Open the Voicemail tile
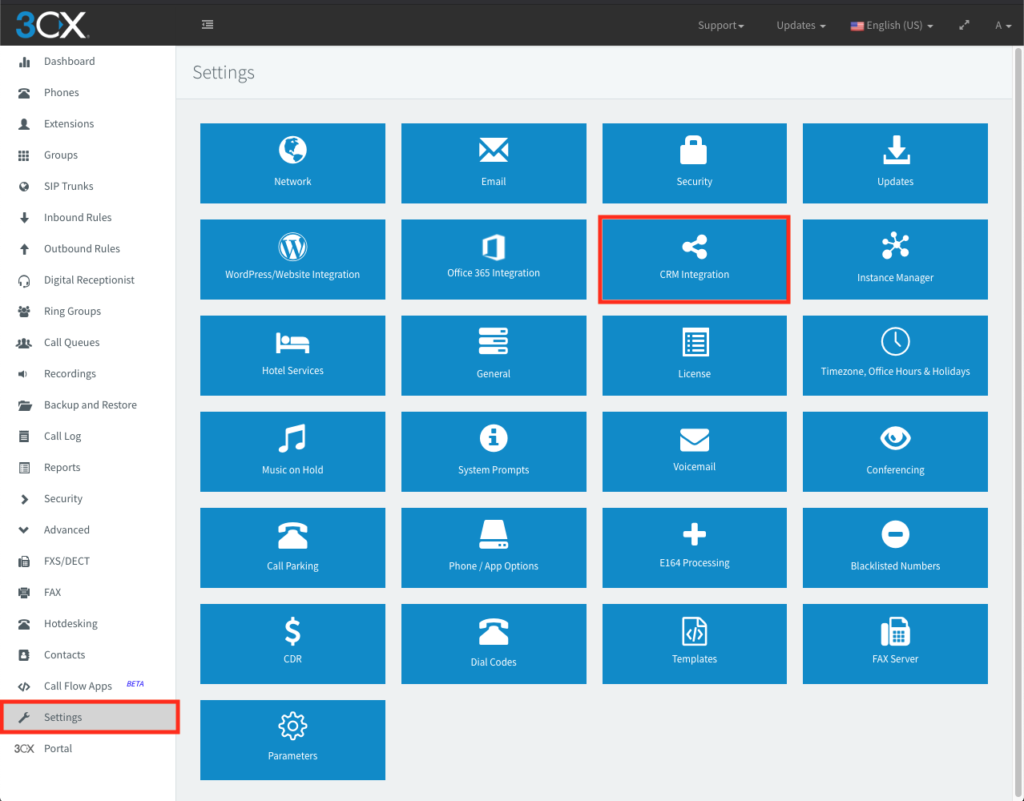 pyautogui.click(x=694, y=452)
